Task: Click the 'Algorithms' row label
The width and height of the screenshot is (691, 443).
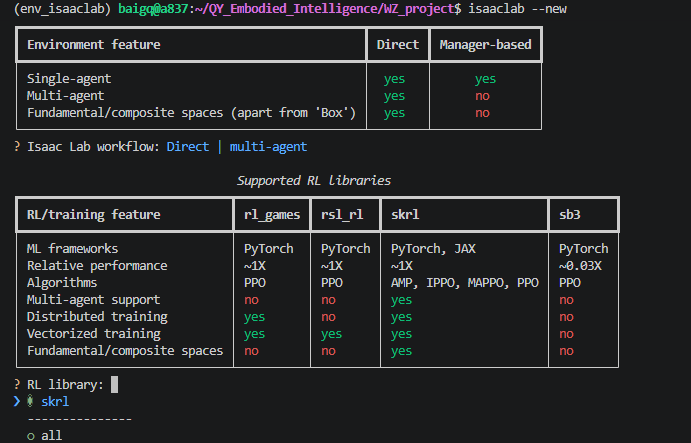Action: pyautogui.click(x=62, y=283)
